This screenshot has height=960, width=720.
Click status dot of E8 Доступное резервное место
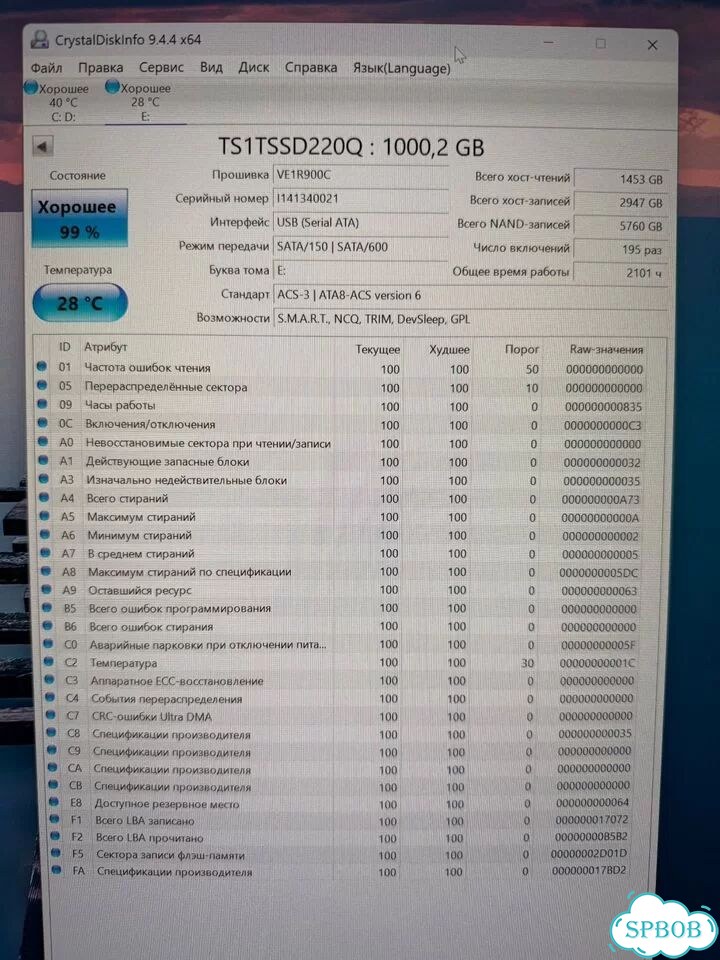(54, 801)
